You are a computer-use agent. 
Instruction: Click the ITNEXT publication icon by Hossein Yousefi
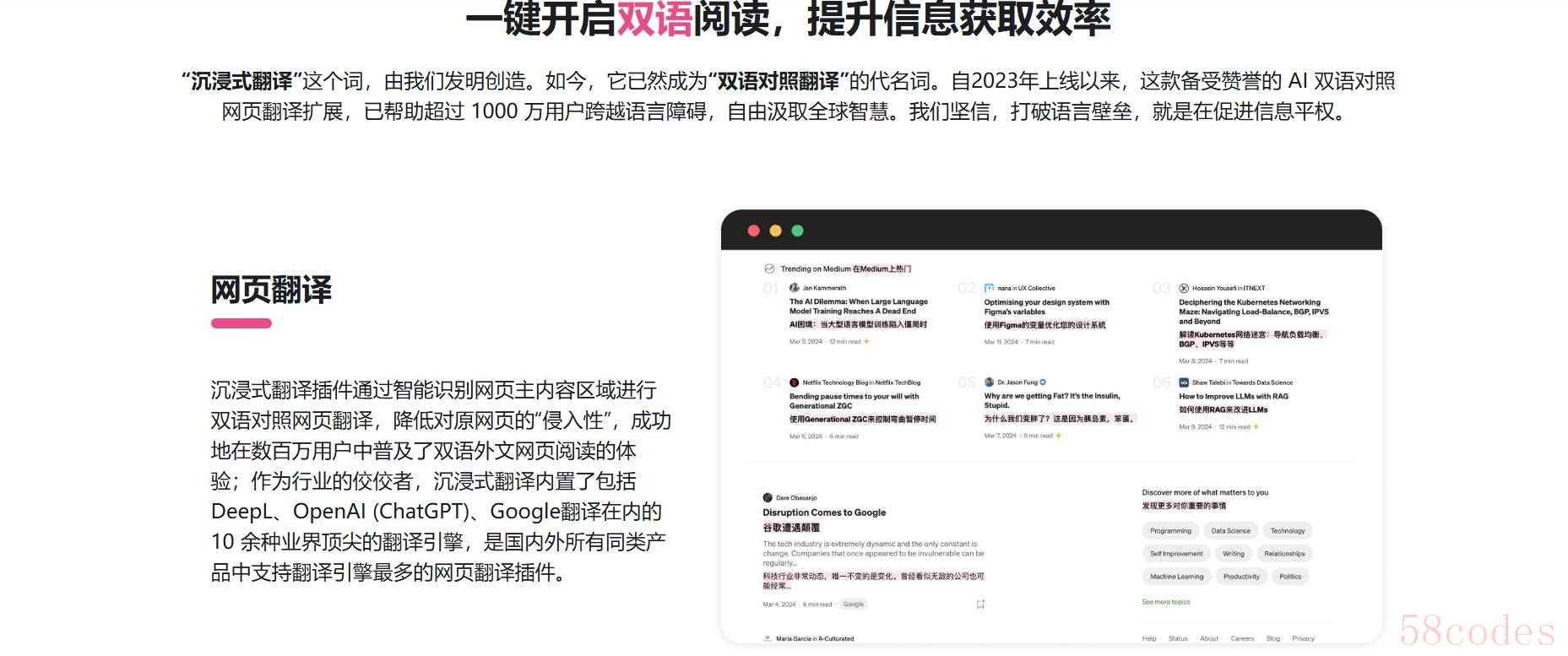coord(1184,288)
